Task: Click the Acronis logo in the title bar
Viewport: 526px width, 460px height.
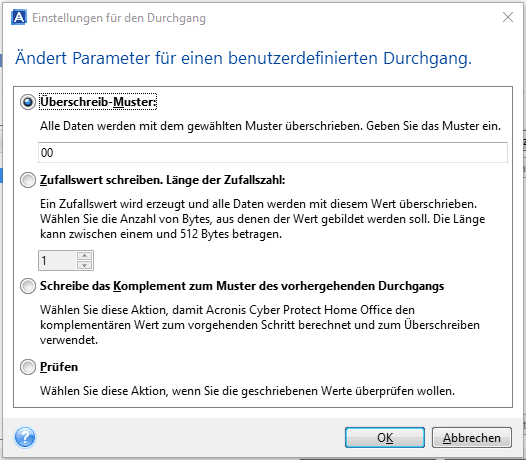Action: pyautogui.click(x=18, y=18)
